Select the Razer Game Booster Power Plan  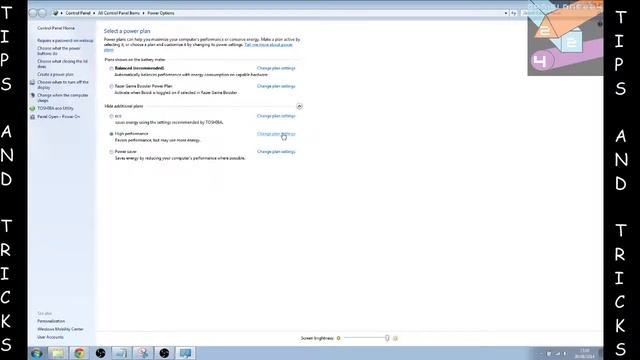[x=111, y=87]
